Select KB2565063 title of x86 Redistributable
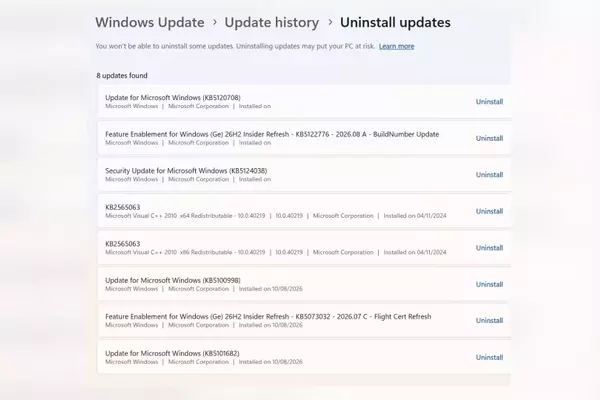Image resolution: width=600 pixels, height=400 pixels. [x=122, y=244]
